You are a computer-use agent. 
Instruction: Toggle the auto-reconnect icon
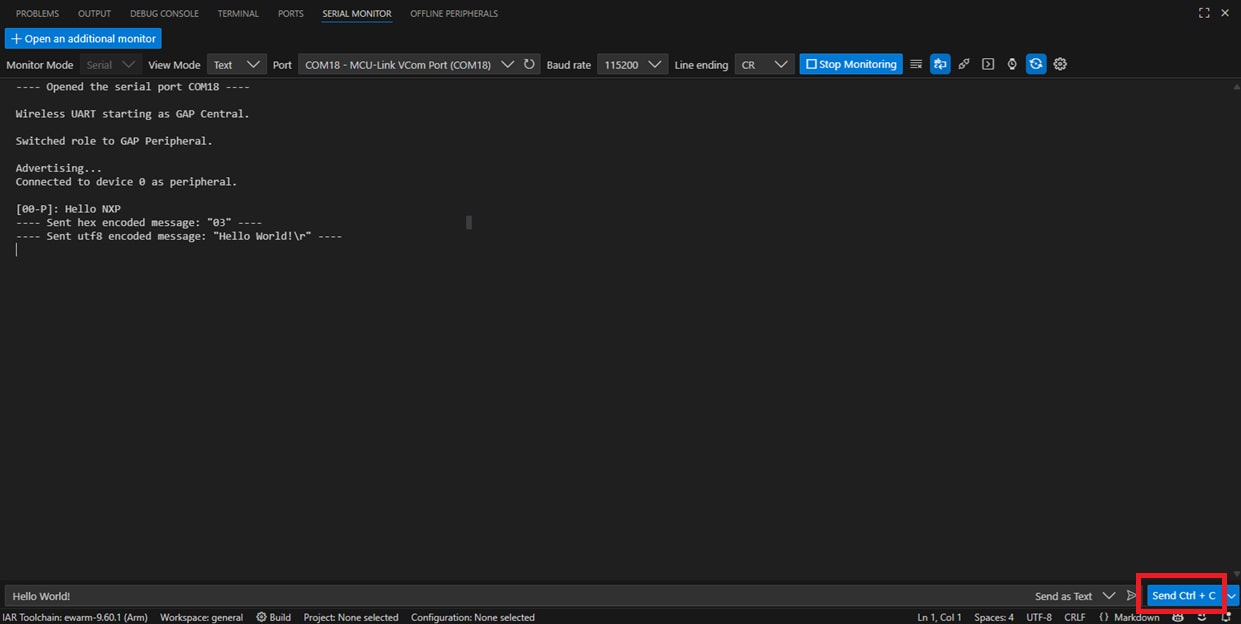click(1035, 63)
